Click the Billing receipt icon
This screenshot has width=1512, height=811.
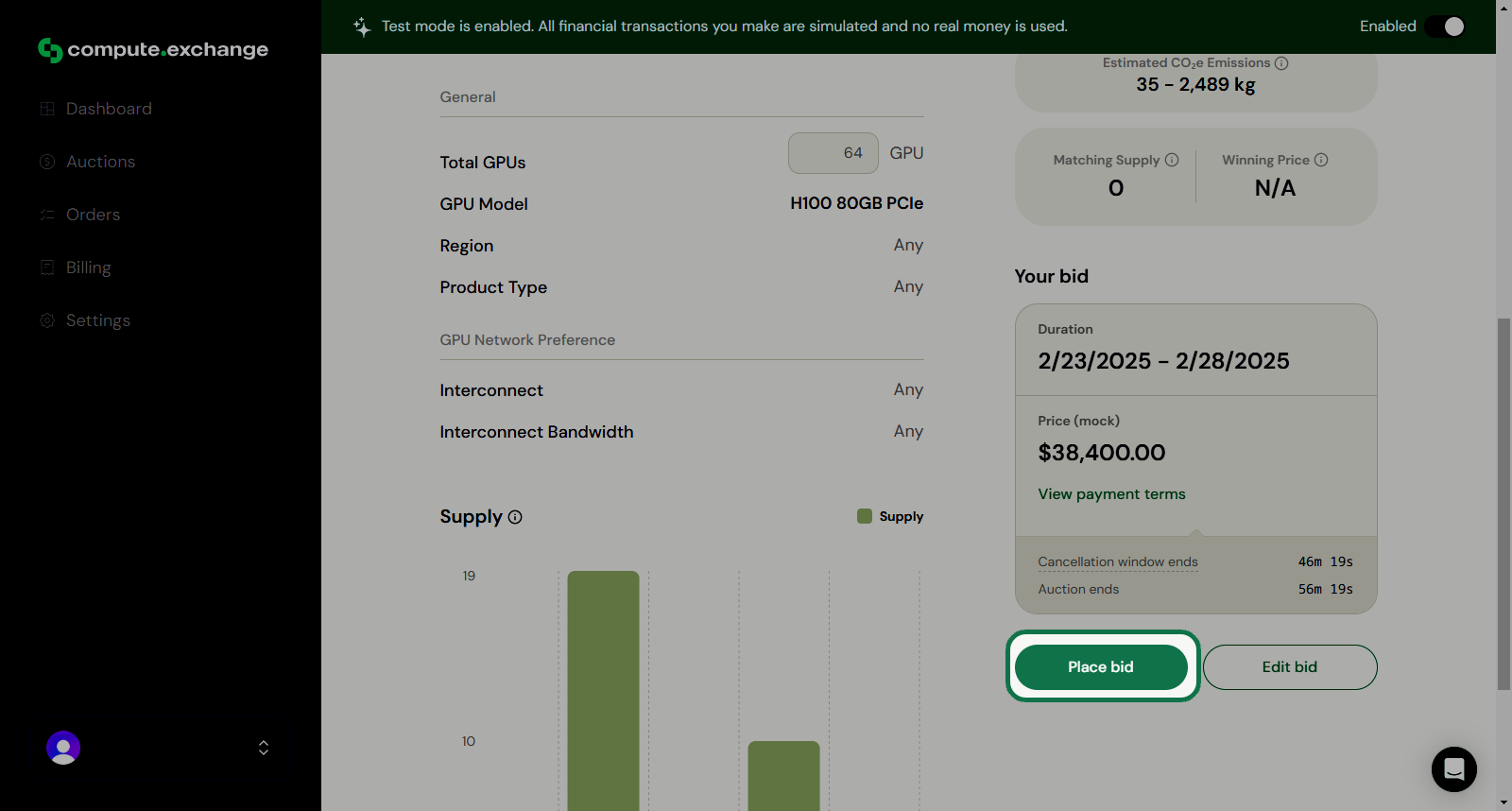[47, 267]
